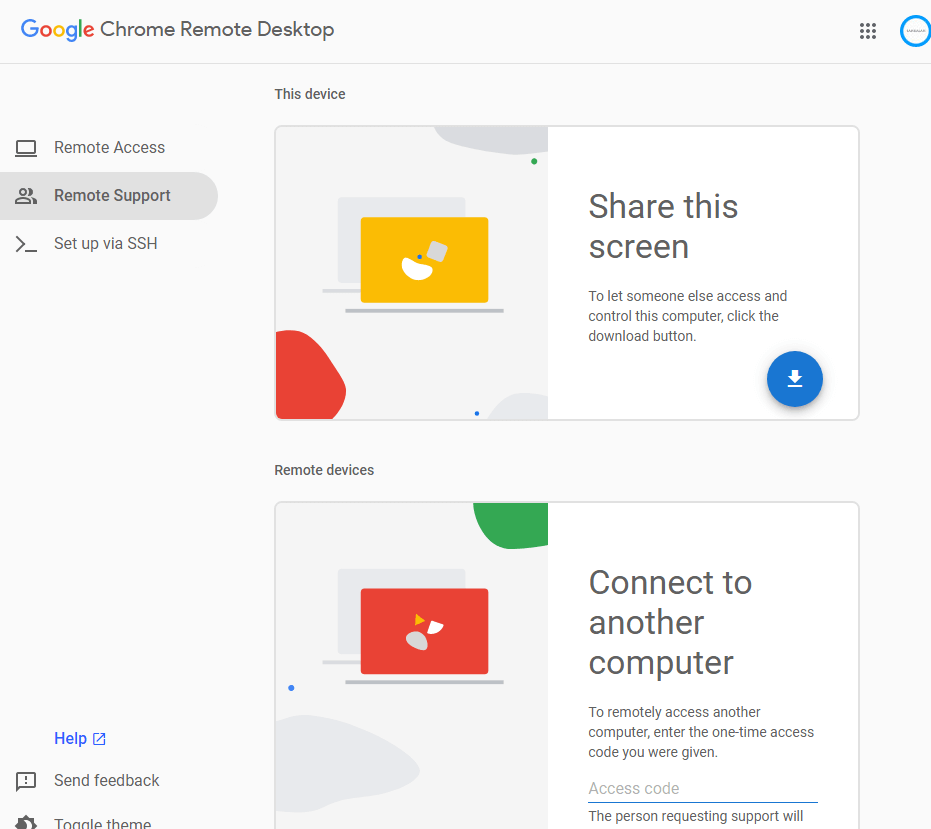
Task: Click the Google logo in the header
Action: [58, 29]
